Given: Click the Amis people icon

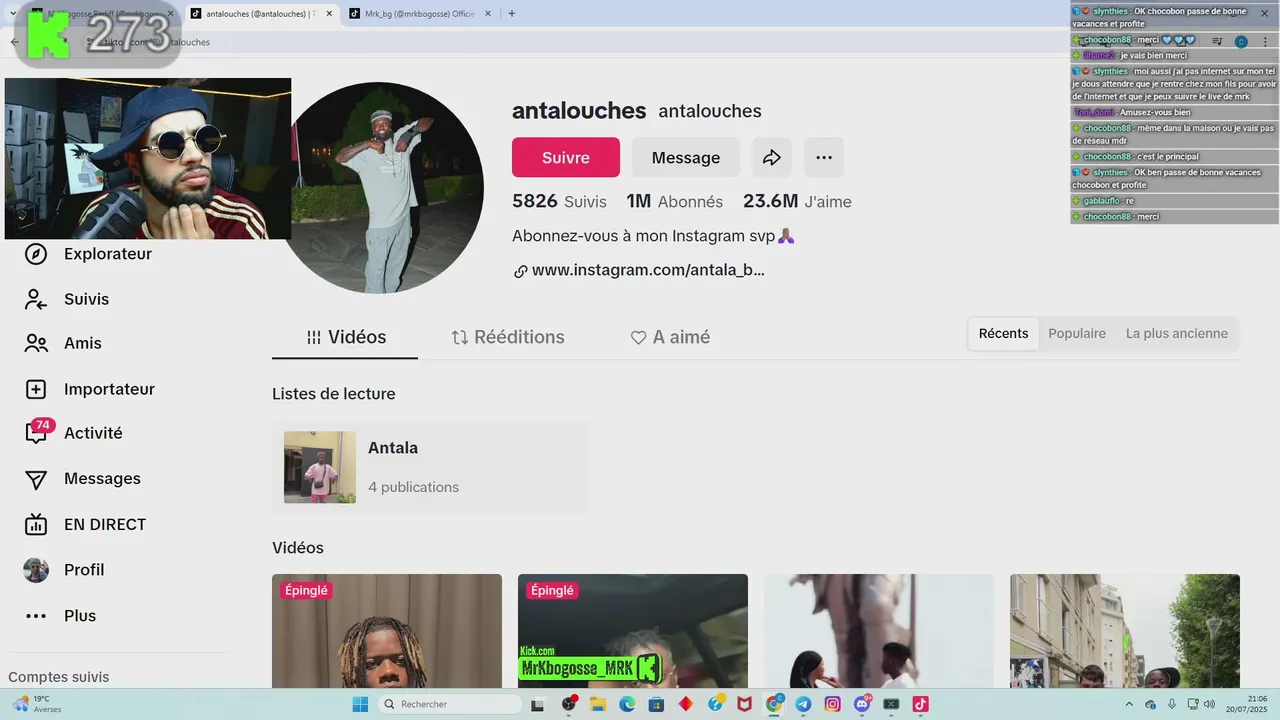Looking at the screenshot, I should (36, 343).
